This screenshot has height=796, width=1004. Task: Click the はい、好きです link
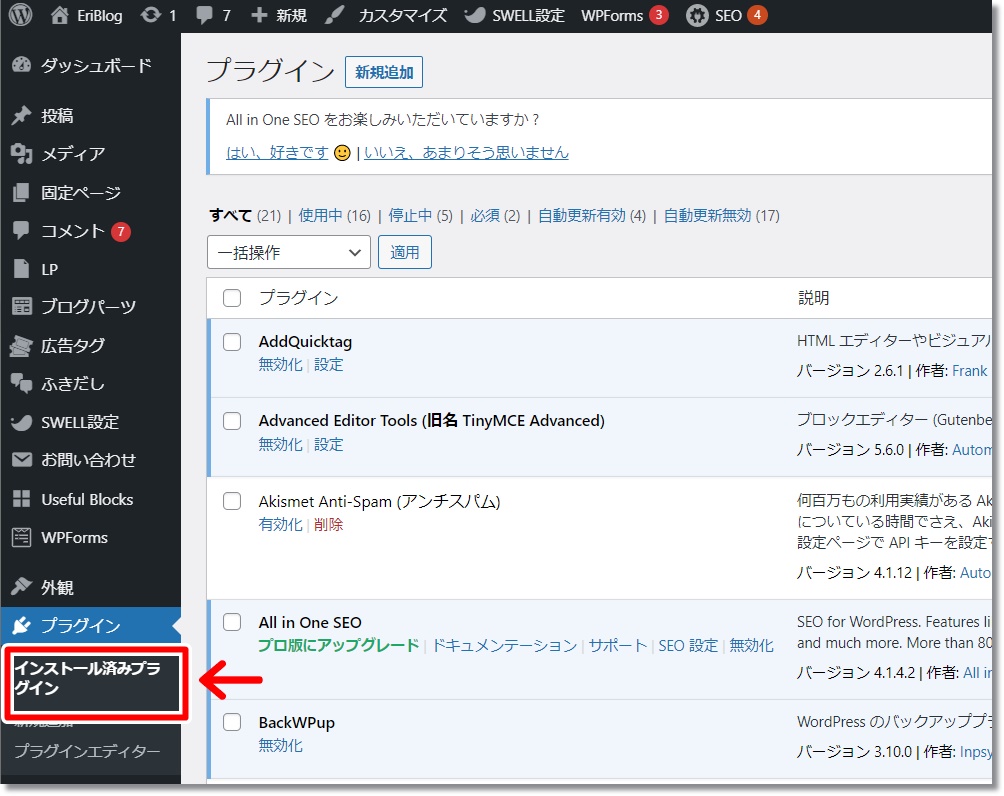[x=277, y=152]
